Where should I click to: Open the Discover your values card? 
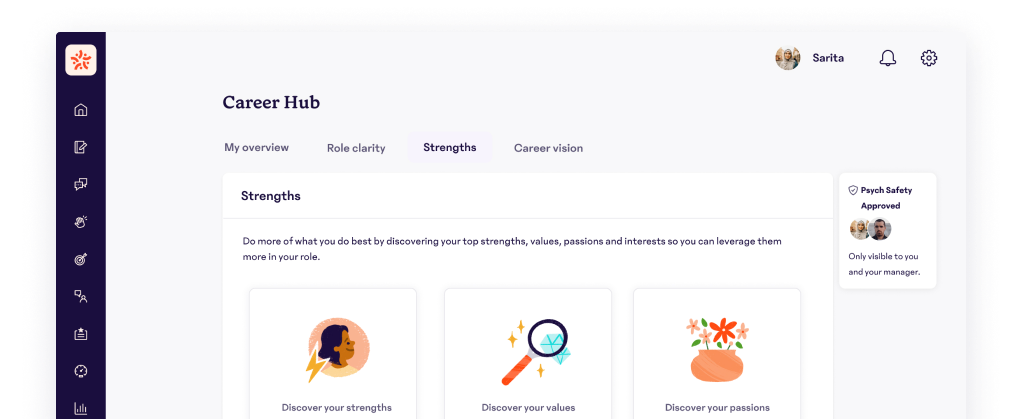coord(528,354)
